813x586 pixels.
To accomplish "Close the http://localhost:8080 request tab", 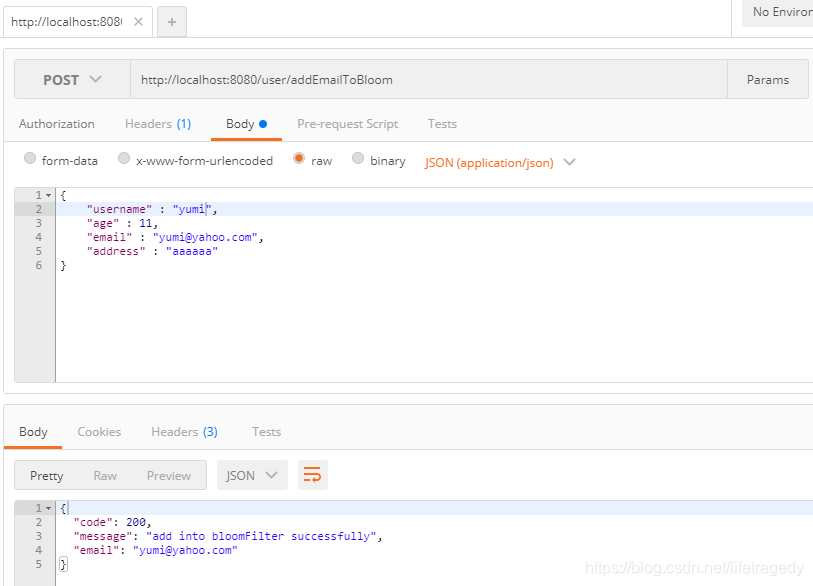I will (x=138, y=22).
